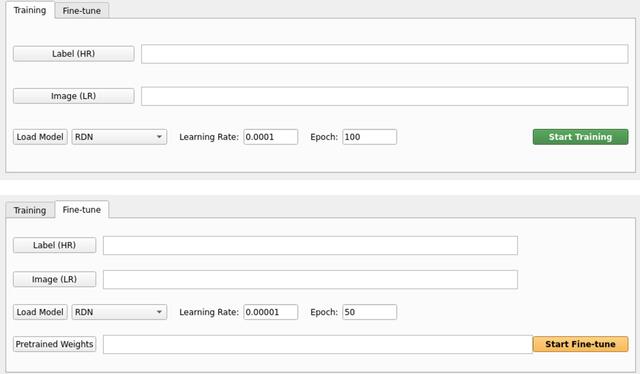
Task: Start Training with the green button
Action: [x=580, y=137]
